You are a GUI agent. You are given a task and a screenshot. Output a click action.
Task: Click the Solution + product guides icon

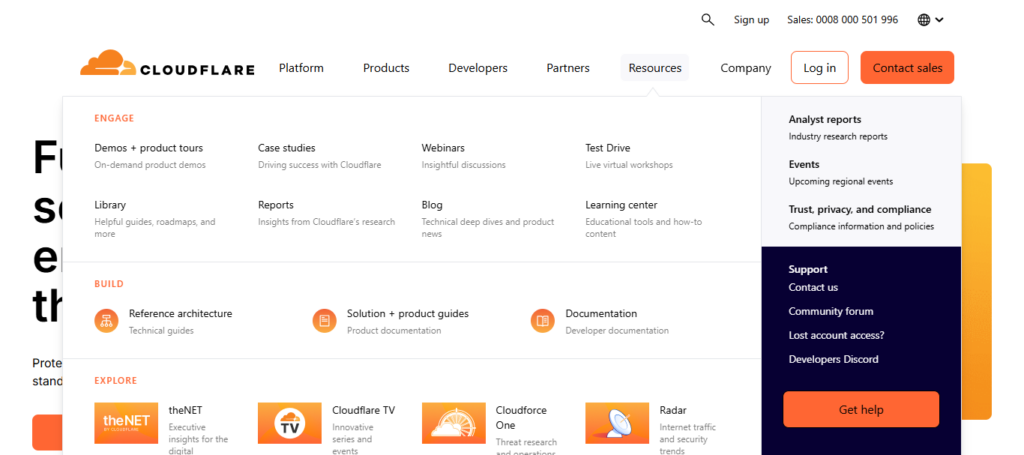tap(325, 321)
